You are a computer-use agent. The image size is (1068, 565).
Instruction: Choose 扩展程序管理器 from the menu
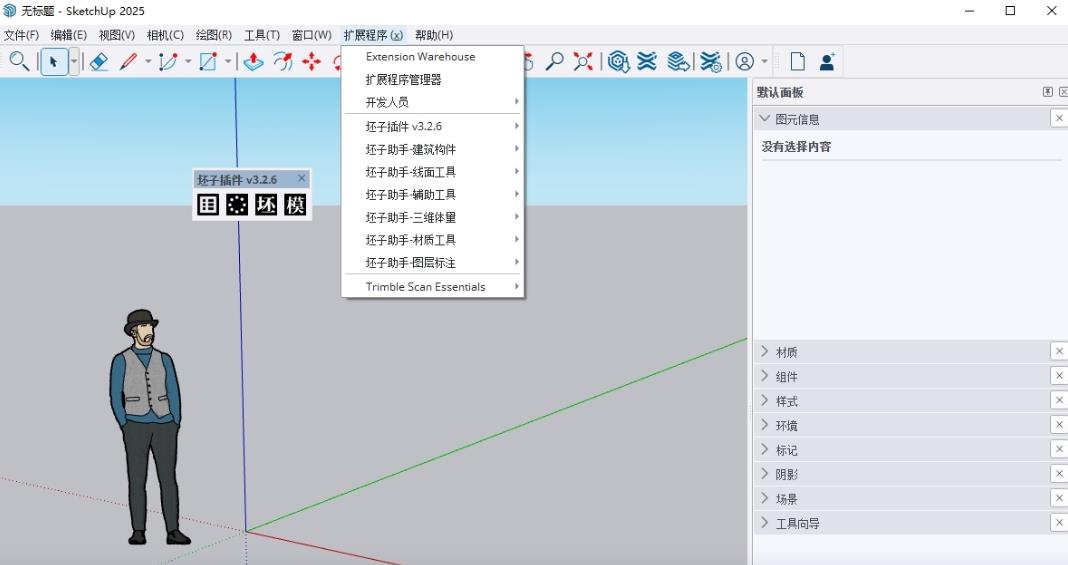[x=433, y=80]
